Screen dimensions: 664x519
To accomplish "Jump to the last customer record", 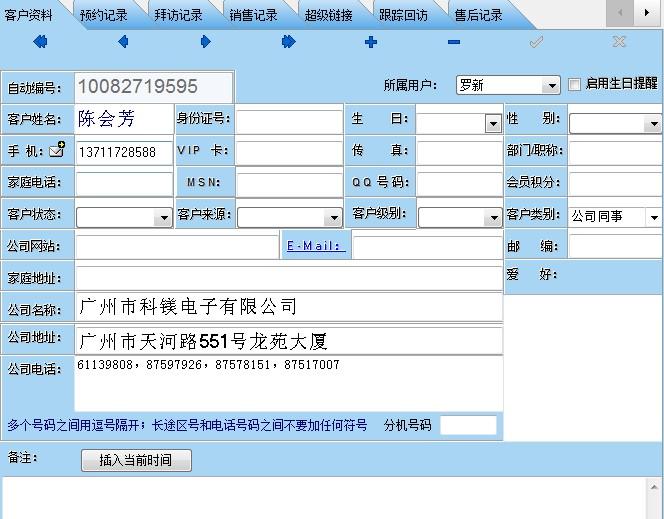I will pos(289,42).
